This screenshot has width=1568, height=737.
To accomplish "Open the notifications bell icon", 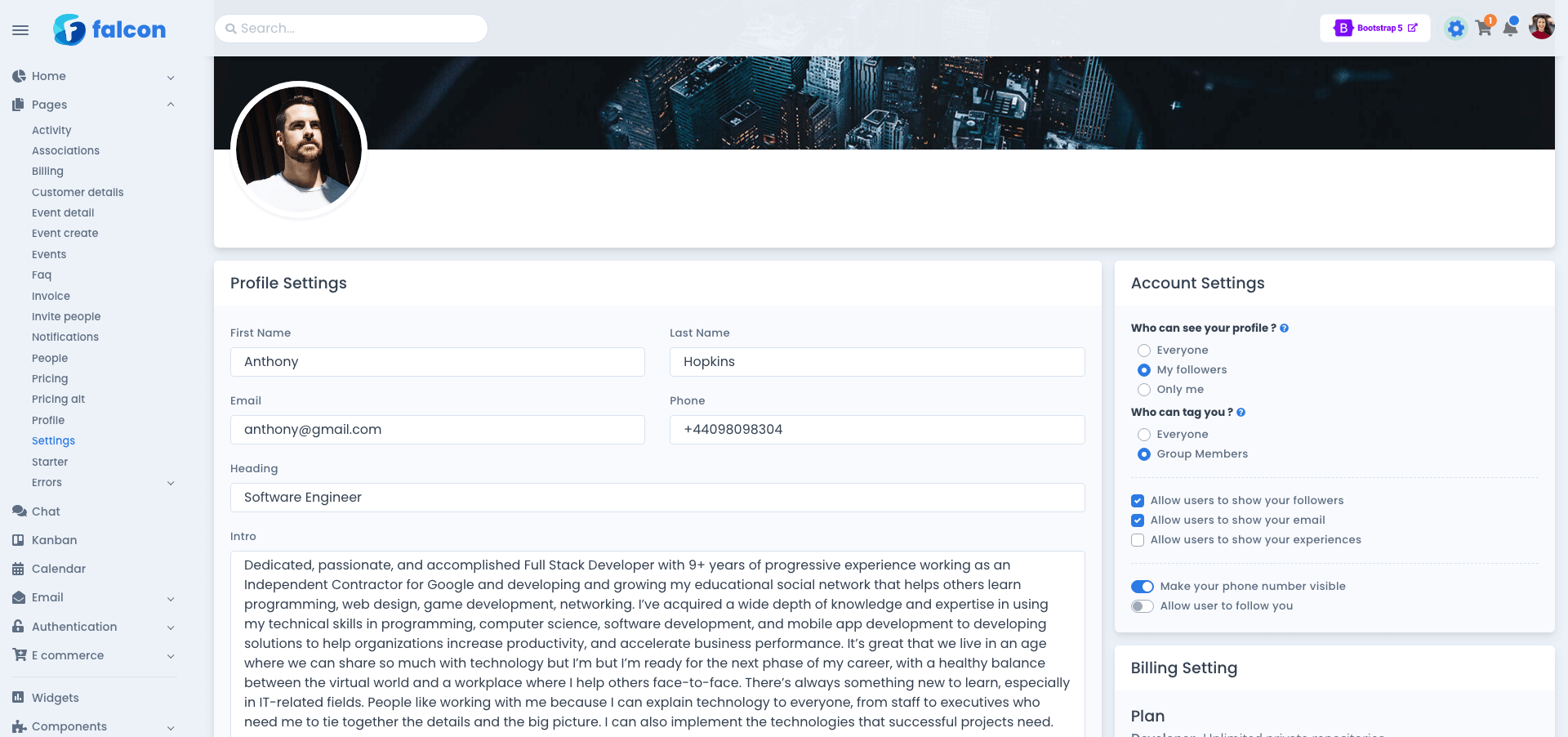I will [x=1510, y=29].
